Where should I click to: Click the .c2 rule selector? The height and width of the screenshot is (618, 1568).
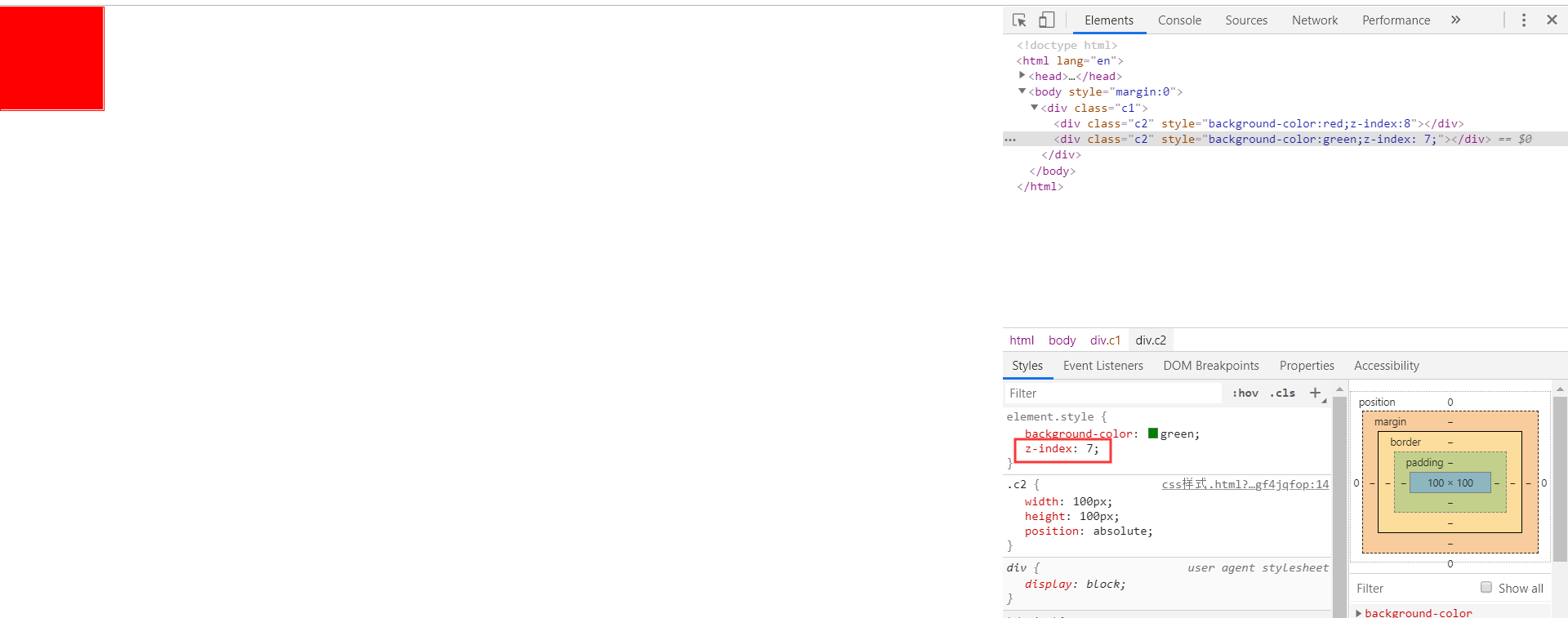[x=1017, y=485]
